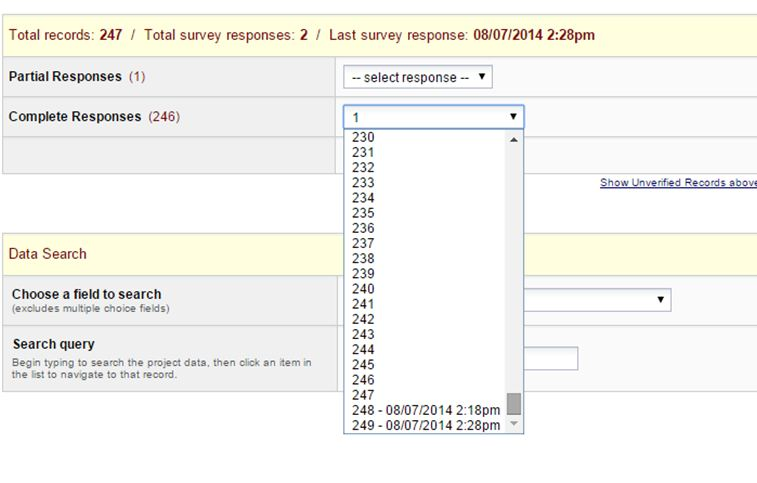Image resolution: width=757 pixels, height=483 pixels.
Task: Select response 249 dated 08/07/2014 2:28pm
Action: (x=425, y=425)
